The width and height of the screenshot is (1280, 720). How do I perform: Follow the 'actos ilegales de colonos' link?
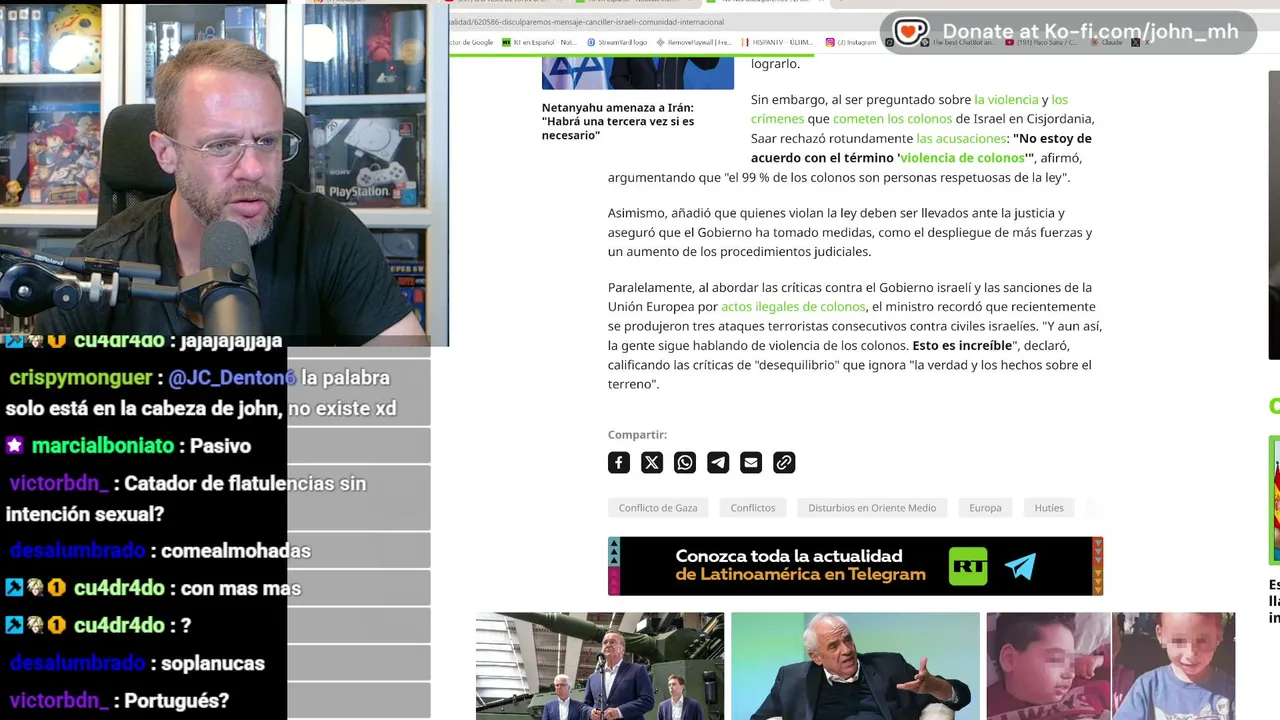793,307
